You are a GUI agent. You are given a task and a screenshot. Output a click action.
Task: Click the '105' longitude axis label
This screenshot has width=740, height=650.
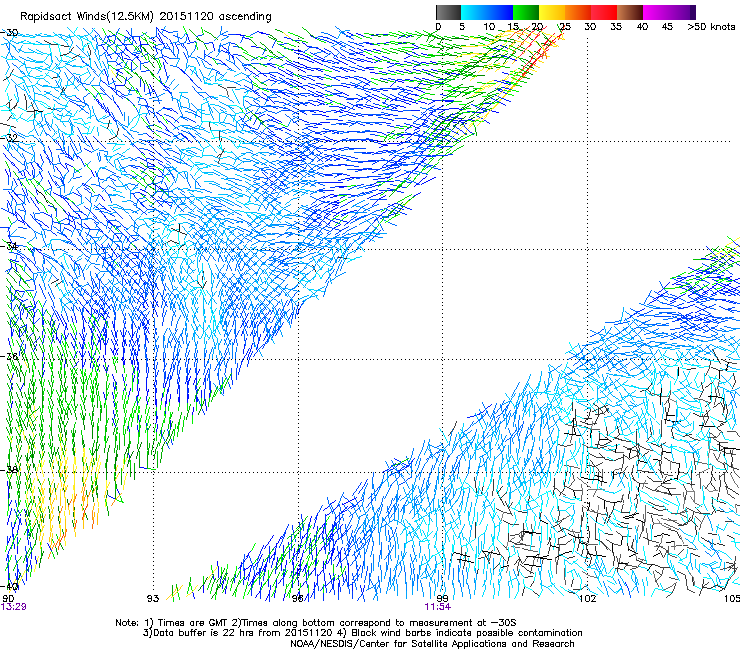coord(732,599)
